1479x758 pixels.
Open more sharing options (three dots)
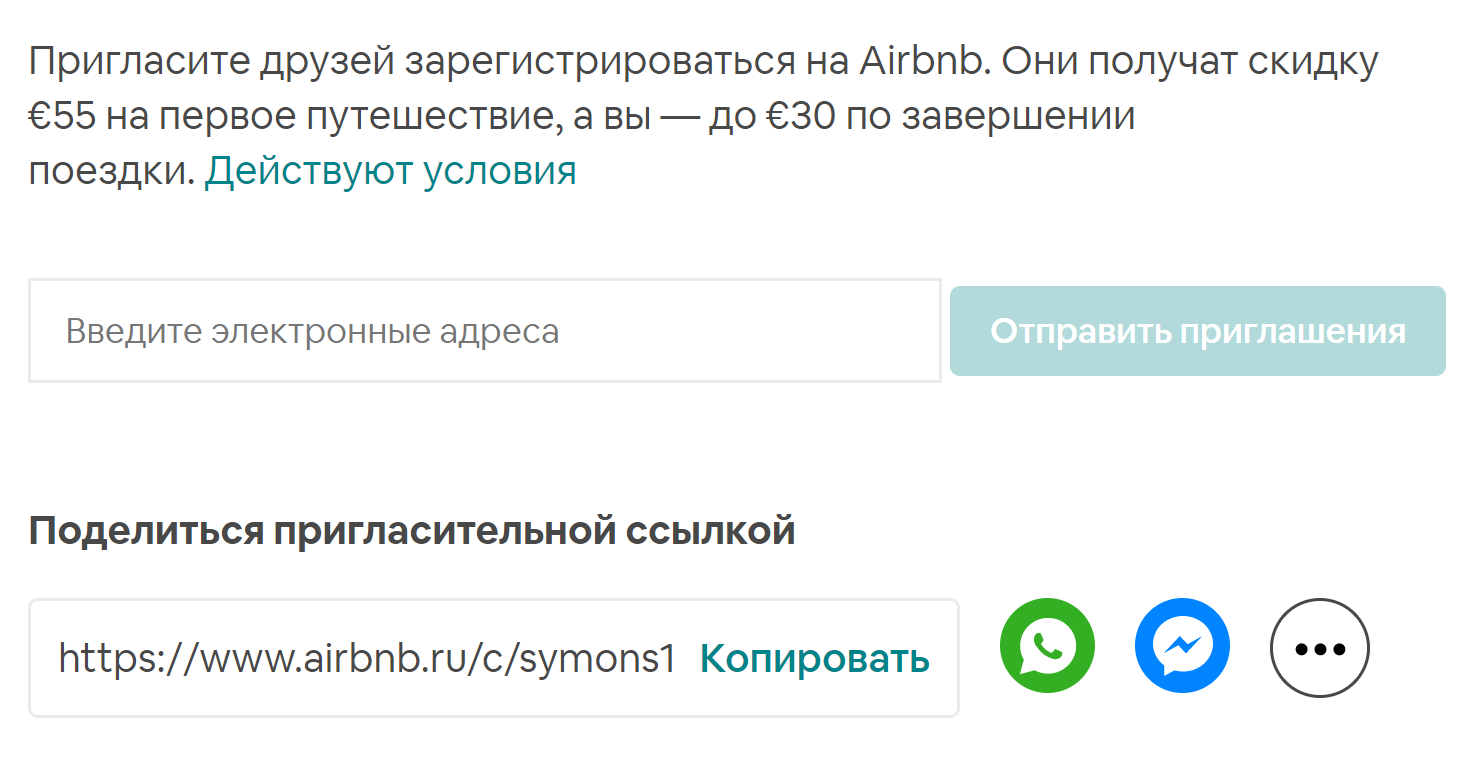pos(1319,648)
